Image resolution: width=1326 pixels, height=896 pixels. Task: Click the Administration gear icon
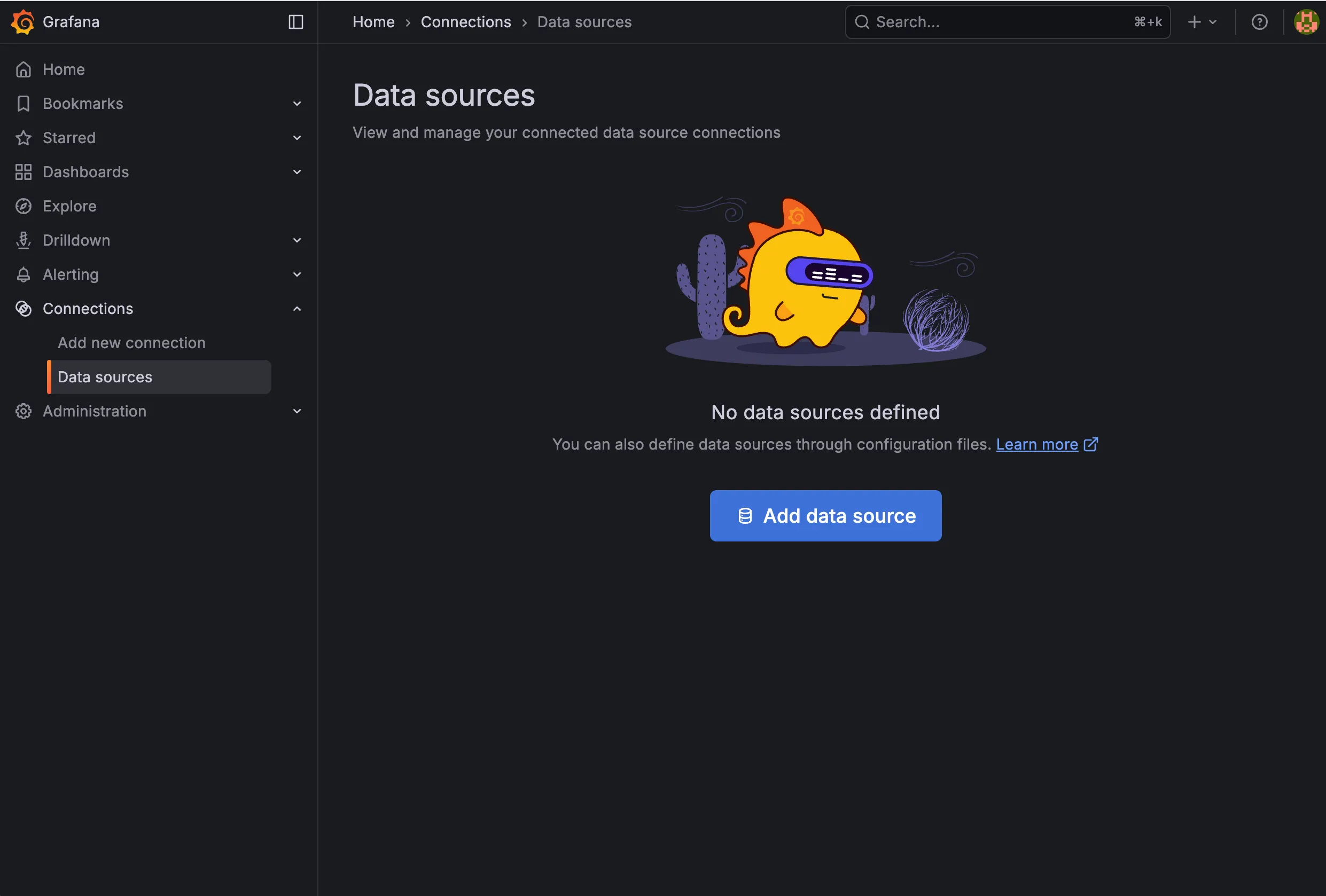click(24, 411)
